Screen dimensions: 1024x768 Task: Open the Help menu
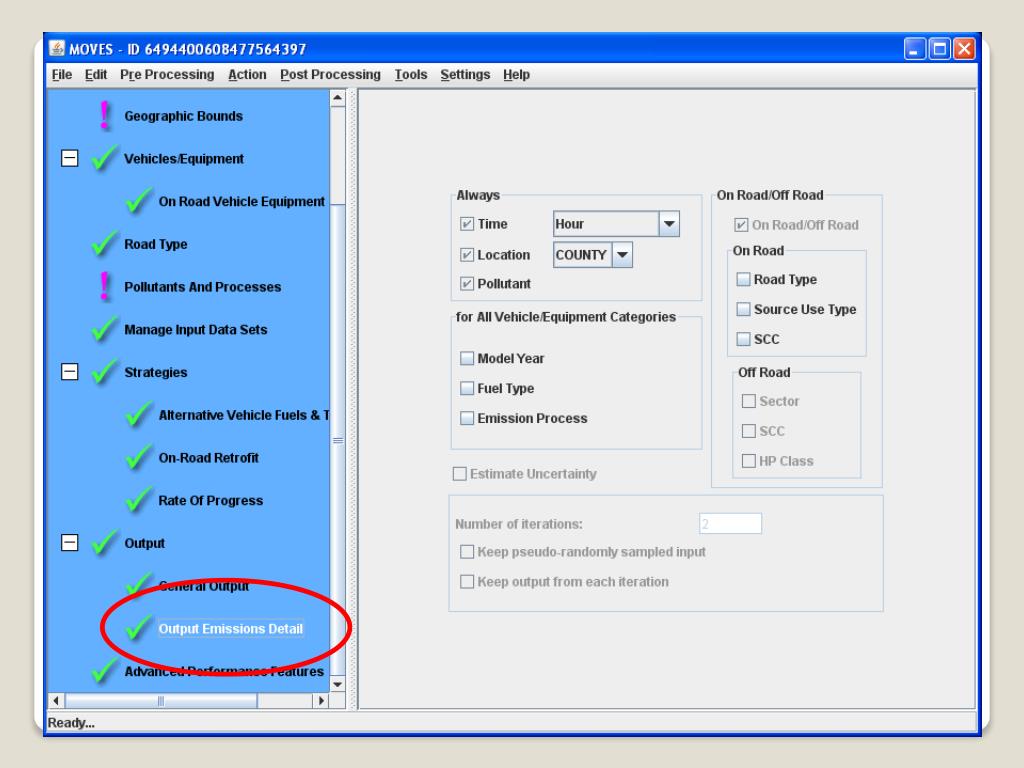pos(517,74)
